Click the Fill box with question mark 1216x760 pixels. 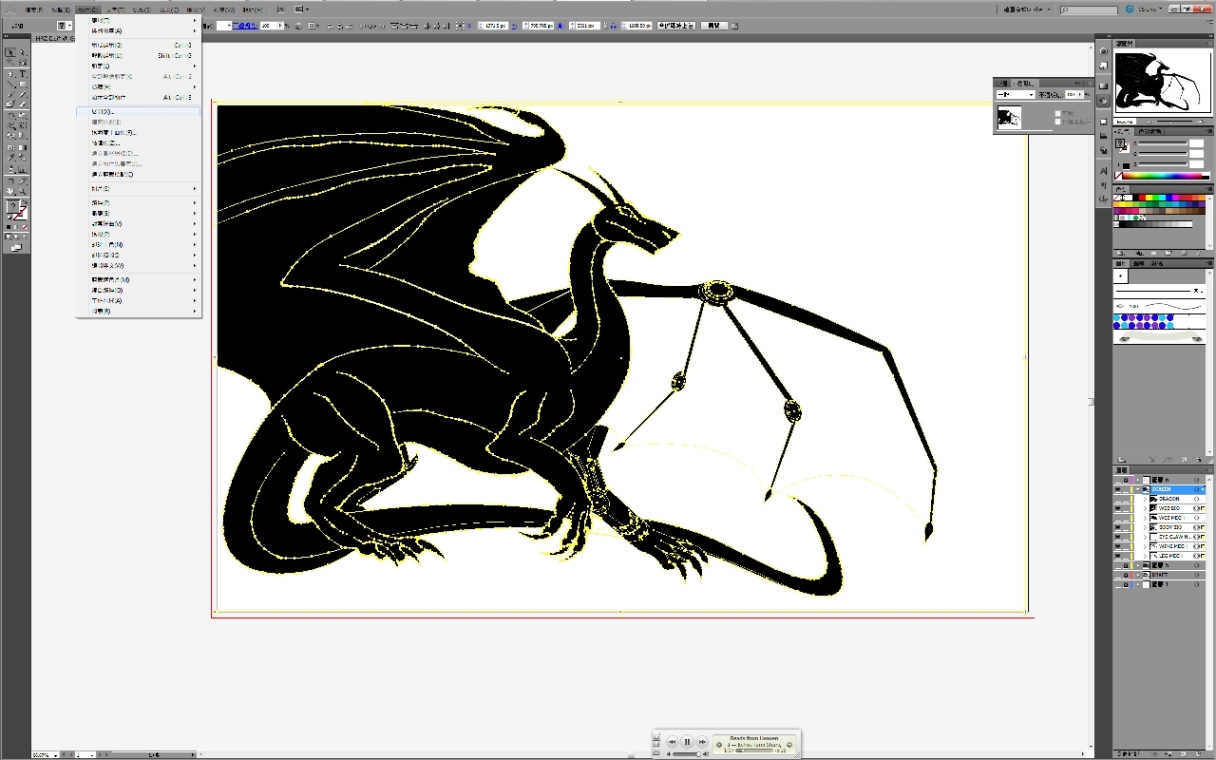click(13, 205)
